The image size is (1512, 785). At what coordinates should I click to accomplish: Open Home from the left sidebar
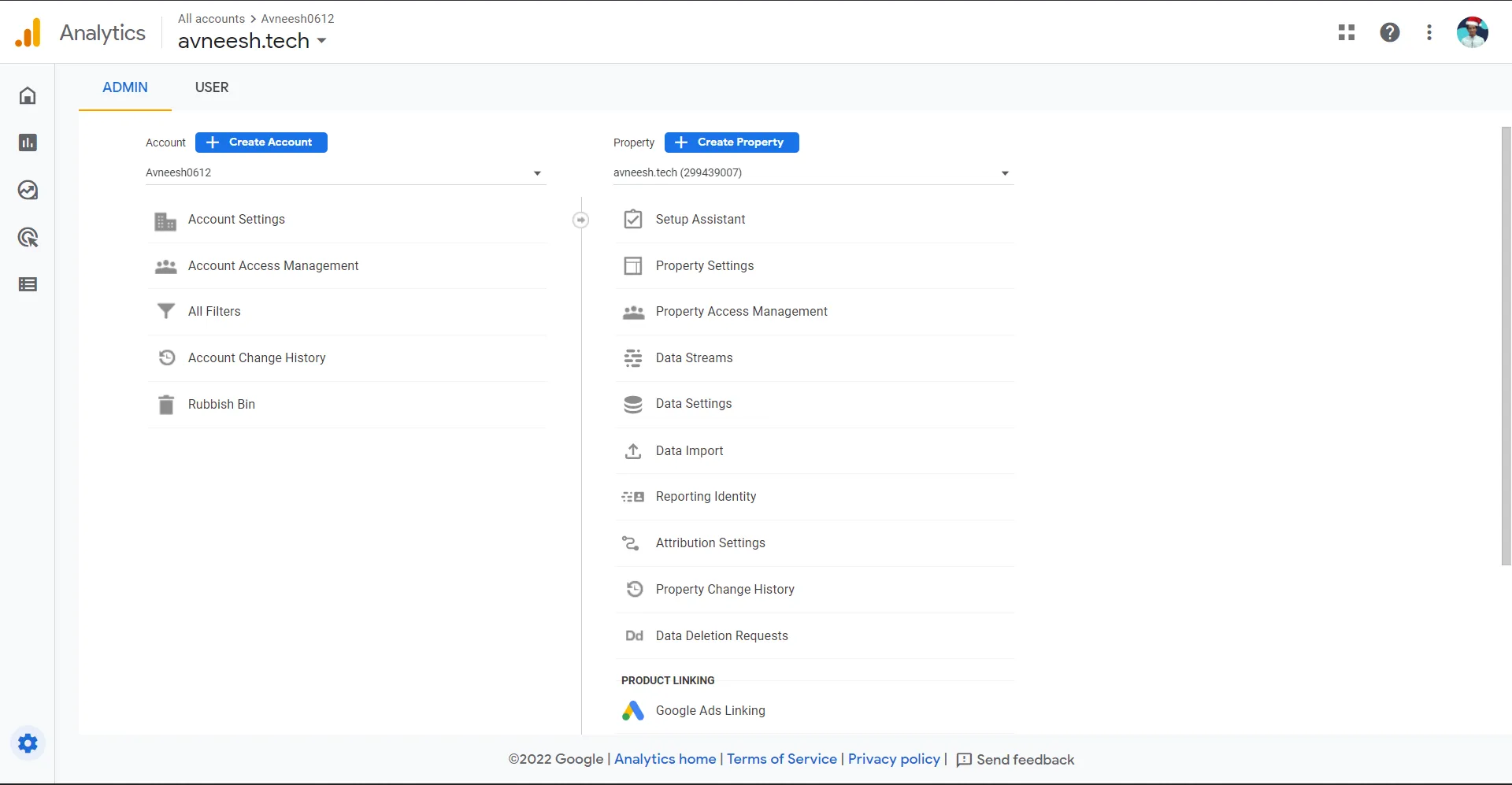click(x=28, y=95)
